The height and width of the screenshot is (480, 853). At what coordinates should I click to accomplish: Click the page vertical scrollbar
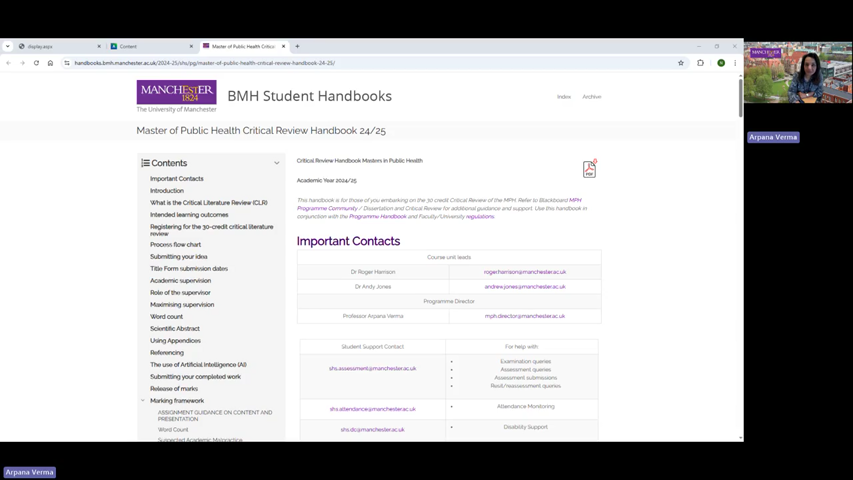pos(740,250)
